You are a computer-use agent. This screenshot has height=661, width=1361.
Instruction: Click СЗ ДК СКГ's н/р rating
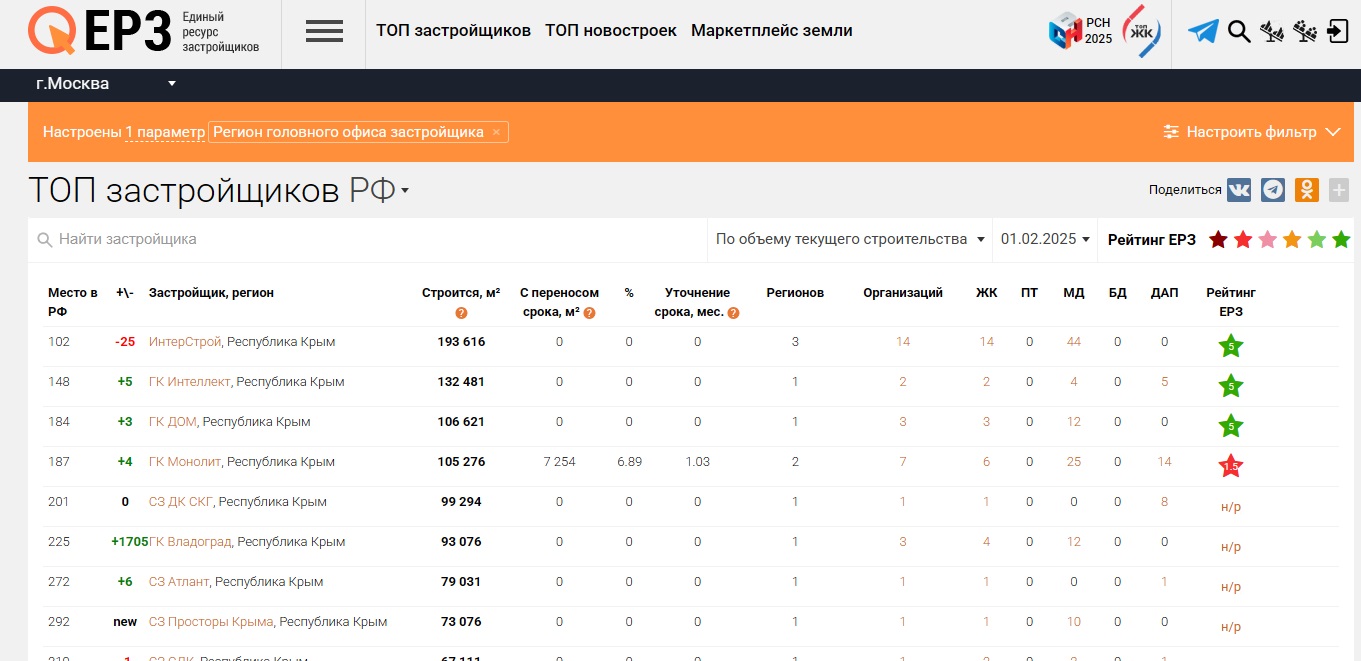point(1230,507)
